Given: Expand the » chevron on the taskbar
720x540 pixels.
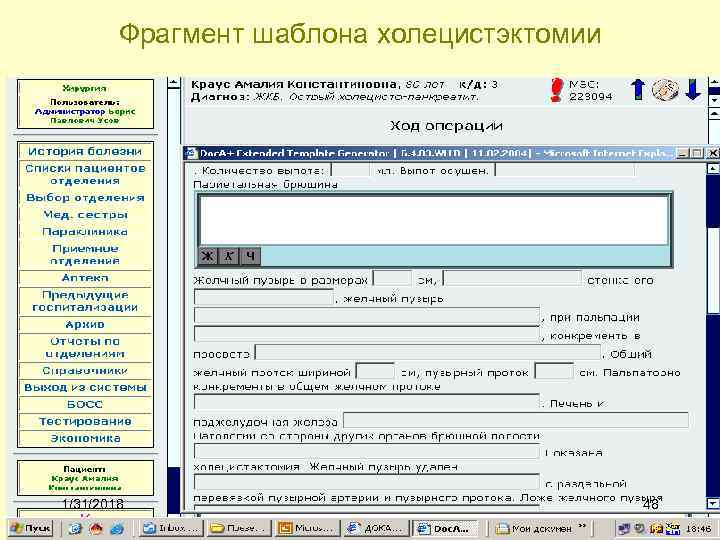Looking at the screenshot, I should point(582,525).
